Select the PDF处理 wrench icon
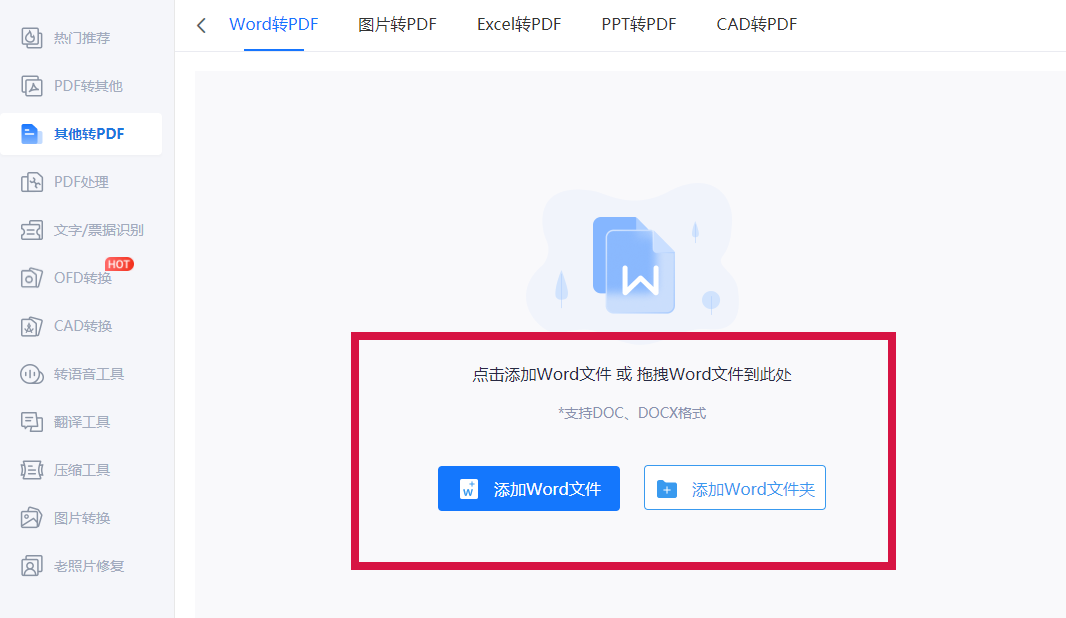Screen dimensions: 1066x618 click(x=31, y=182)
